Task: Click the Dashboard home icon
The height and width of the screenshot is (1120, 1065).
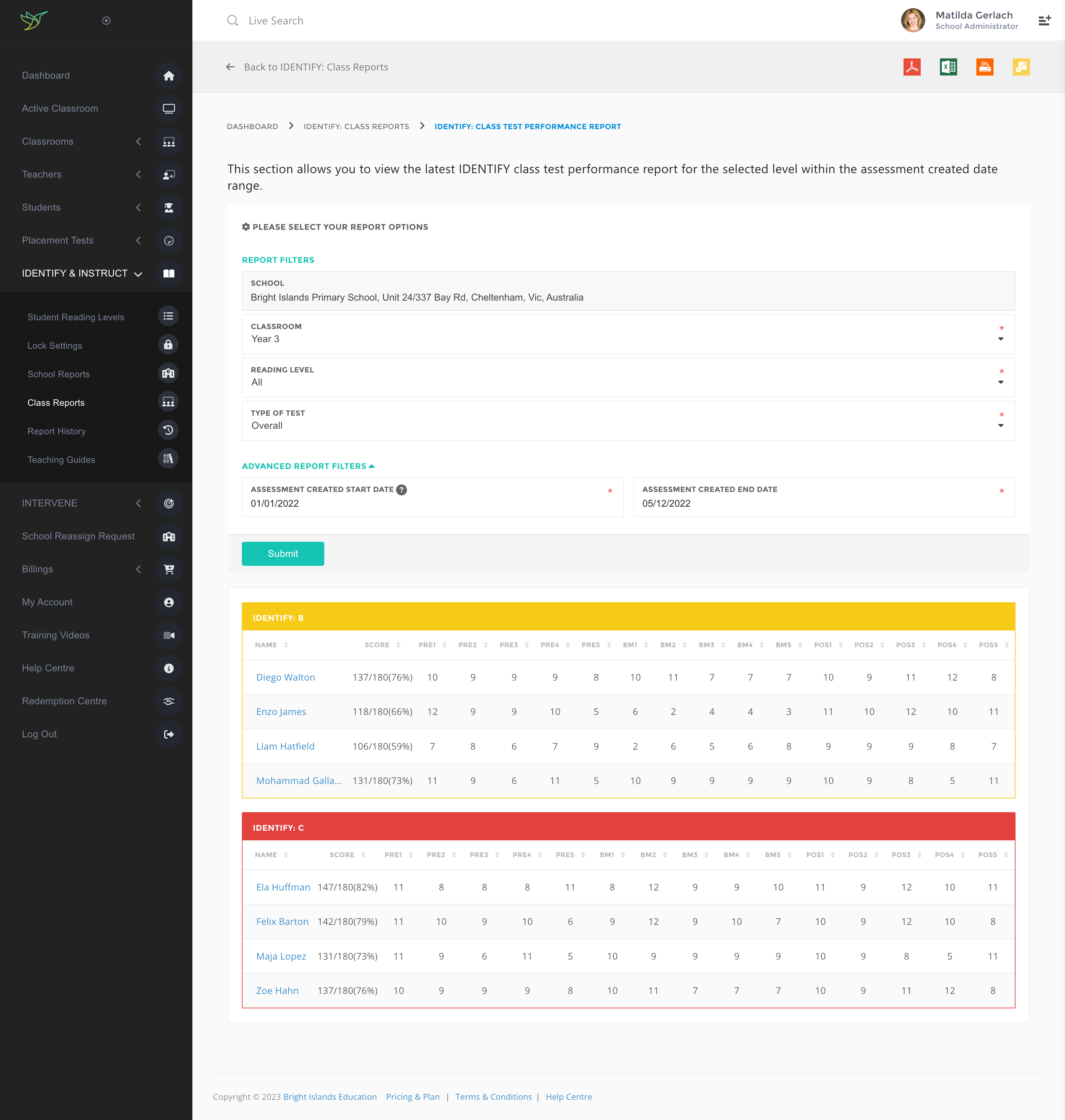Action: 169,76
